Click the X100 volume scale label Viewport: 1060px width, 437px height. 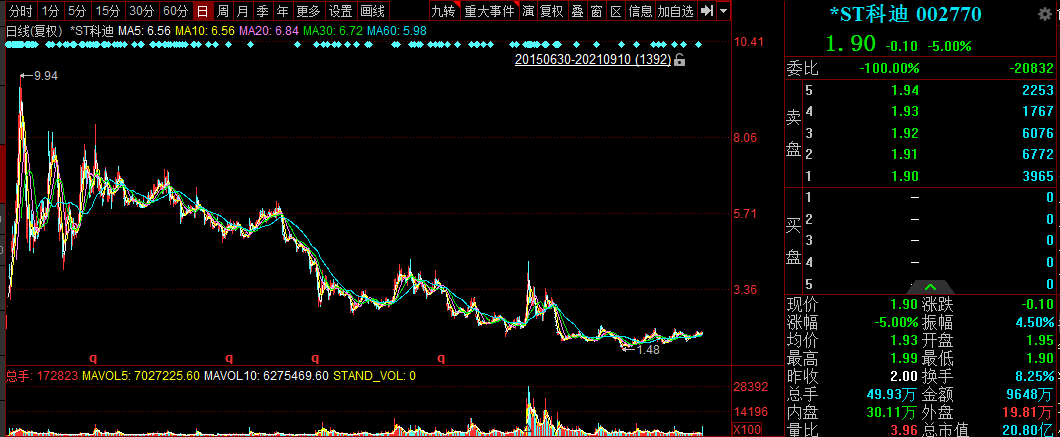coord(748,430)
